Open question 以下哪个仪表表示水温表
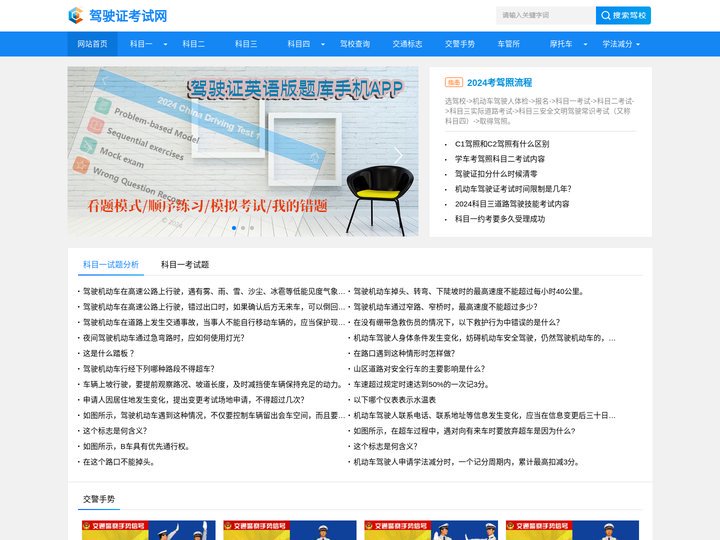720x540 pixels. (x=394, y=400)
